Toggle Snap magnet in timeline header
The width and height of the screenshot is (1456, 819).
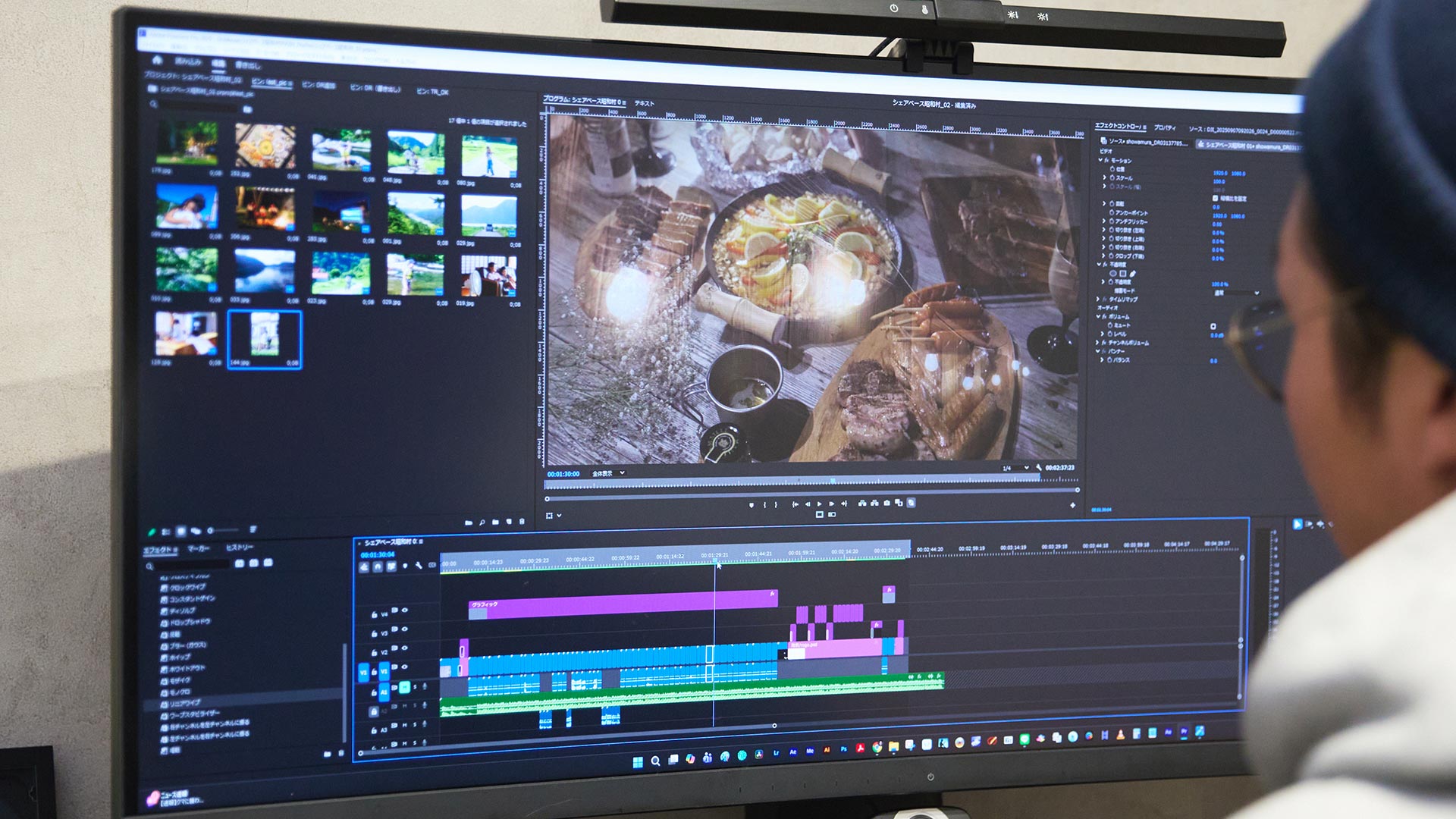pyautogui.click(x=378, y=566)
